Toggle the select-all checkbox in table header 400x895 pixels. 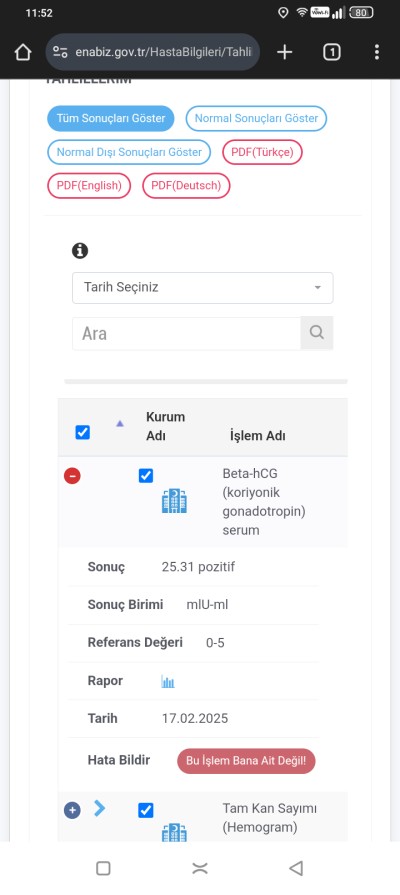coord(83,432)
